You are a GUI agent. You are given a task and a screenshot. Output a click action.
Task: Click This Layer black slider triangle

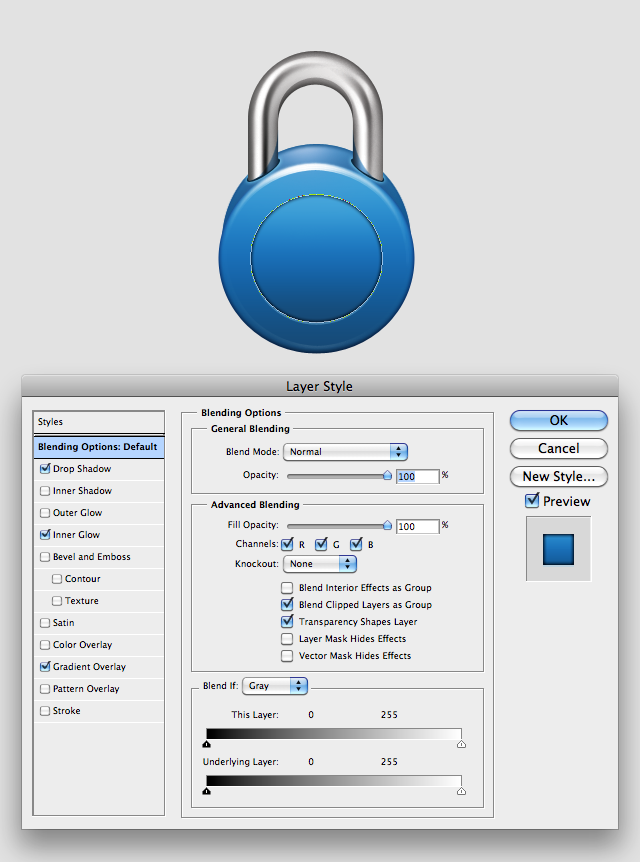click(207, 744)
